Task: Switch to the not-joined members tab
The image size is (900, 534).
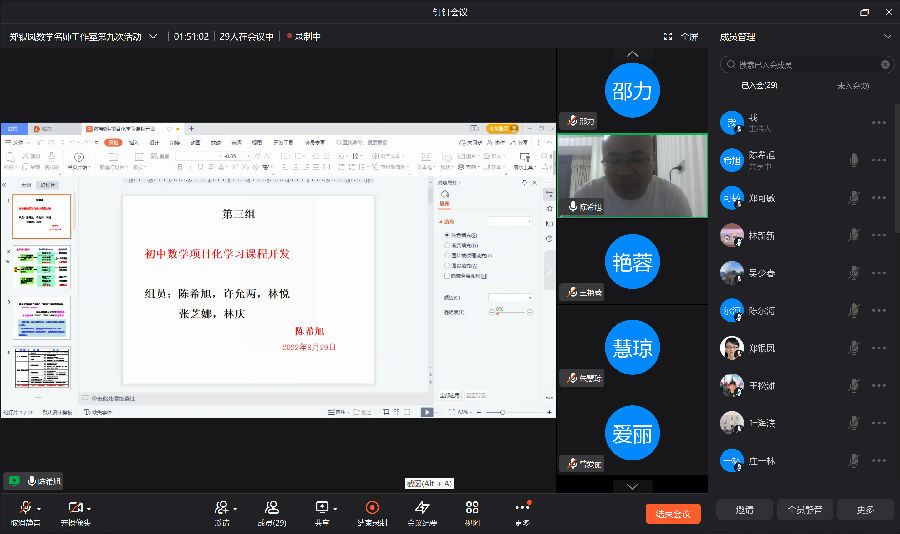Action: (852, 86)
